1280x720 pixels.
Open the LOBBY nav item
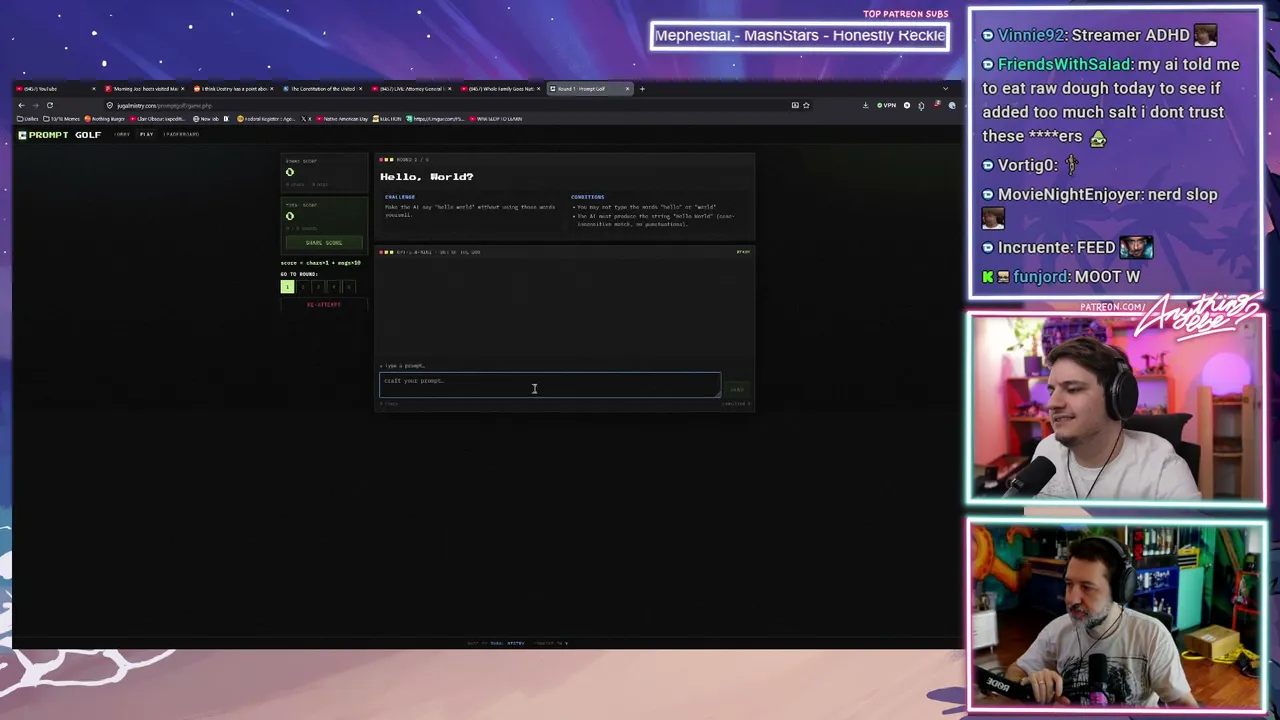point(123,134)
